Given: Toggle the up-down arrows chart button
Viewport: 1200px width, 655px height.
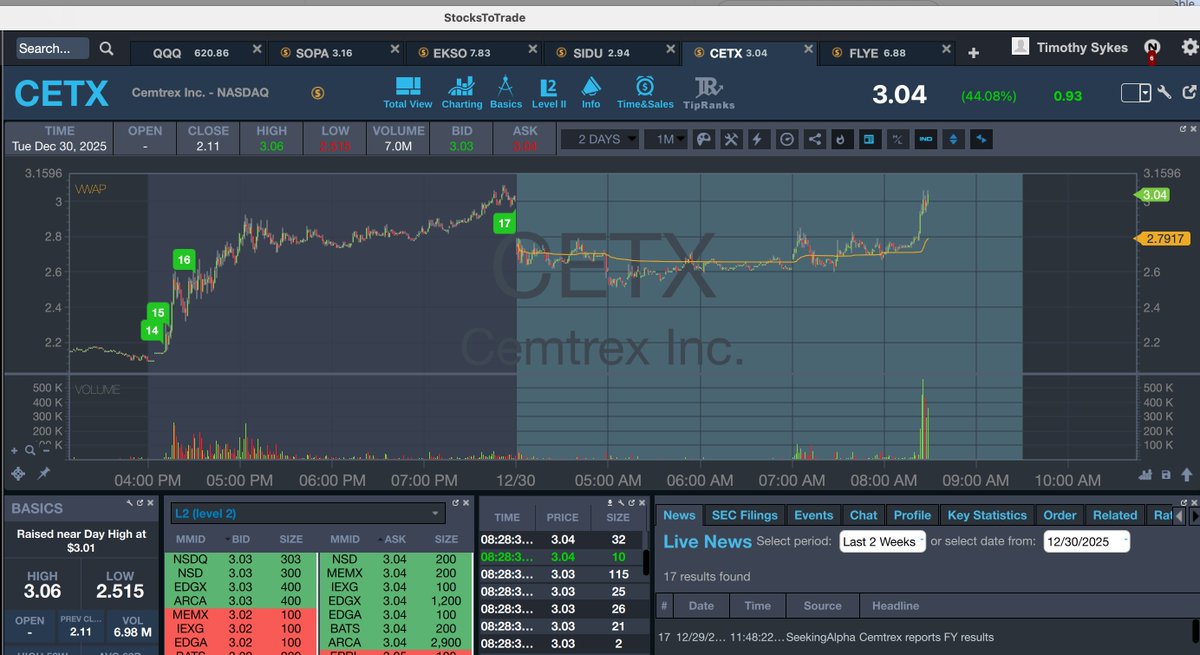Looking at the screenshot, I should 953,140.
